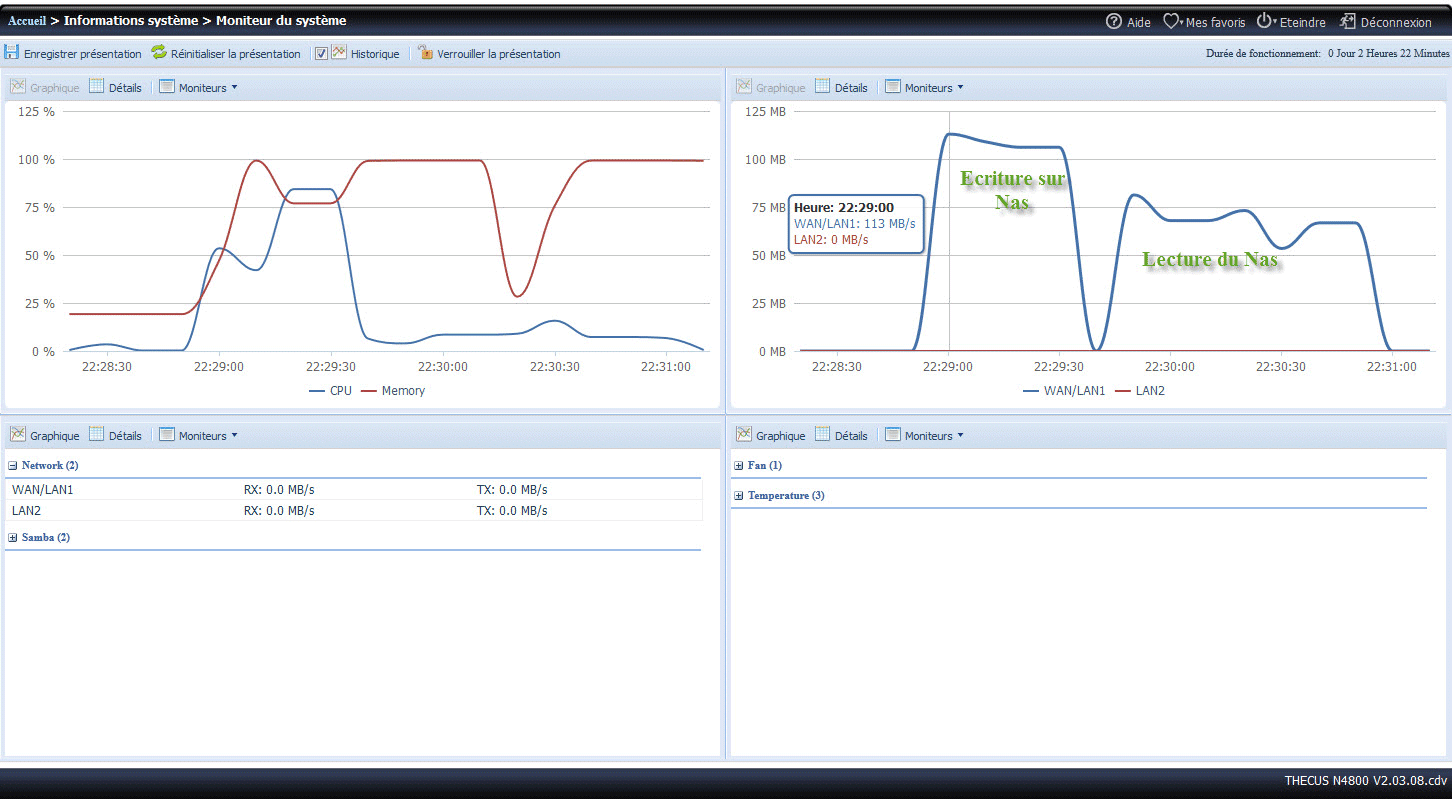Click the Réinitialiser la présentation label

click(236, 54)
